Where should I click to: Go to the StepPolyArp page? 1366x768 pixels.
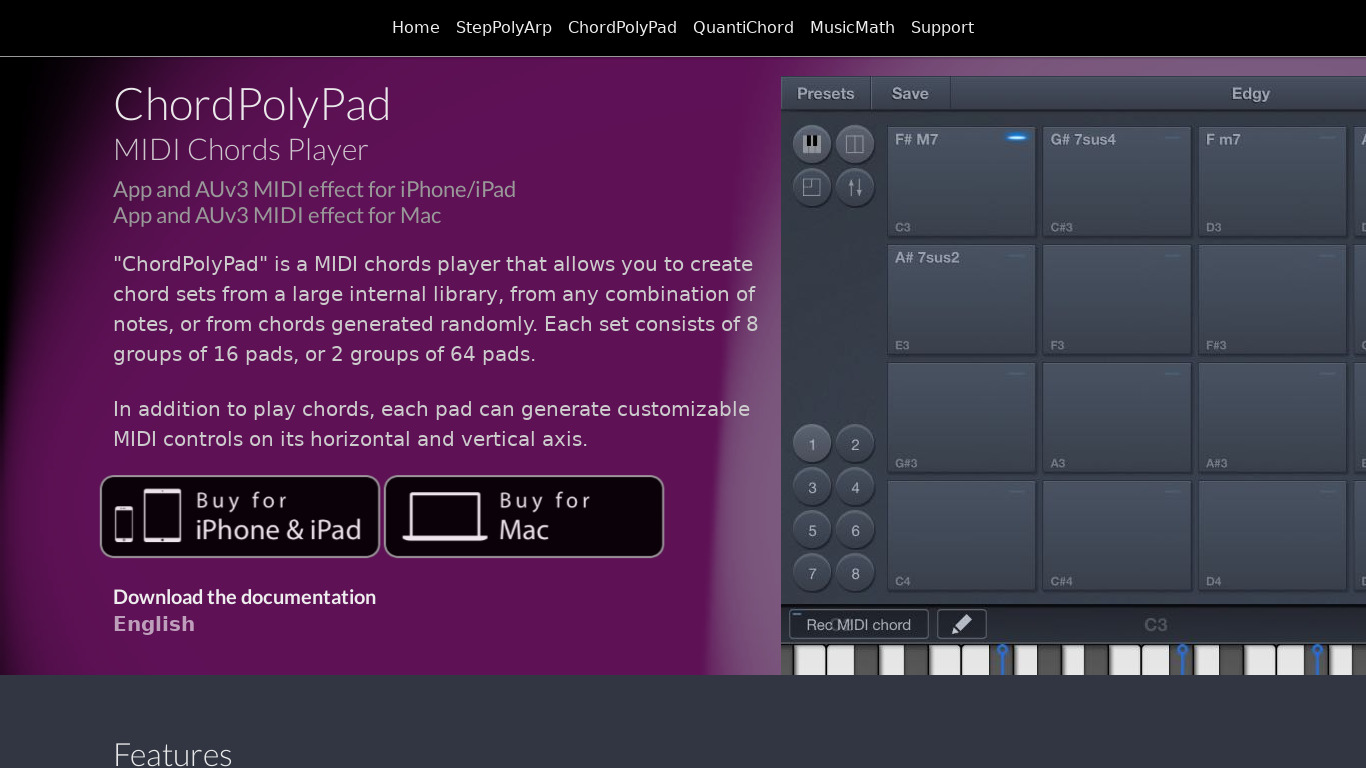click(x=504, y=27)
